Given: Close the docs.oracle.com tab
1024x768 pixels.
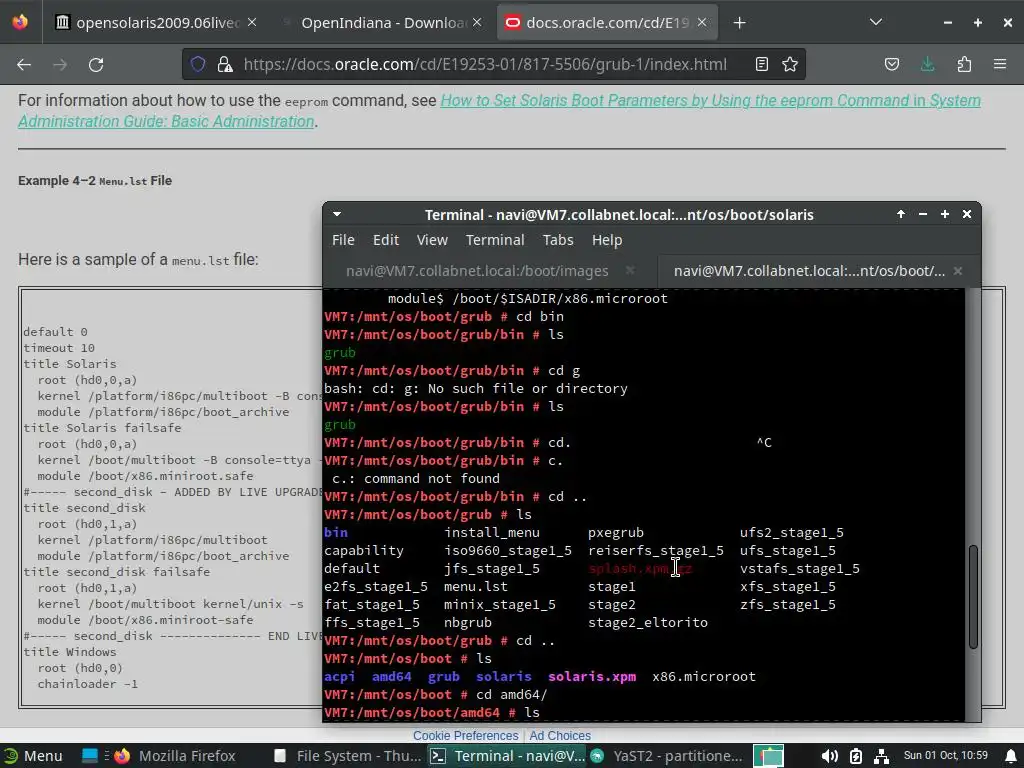Looking at the screenshot, I should pyautogui.click(x=702, y=22).
